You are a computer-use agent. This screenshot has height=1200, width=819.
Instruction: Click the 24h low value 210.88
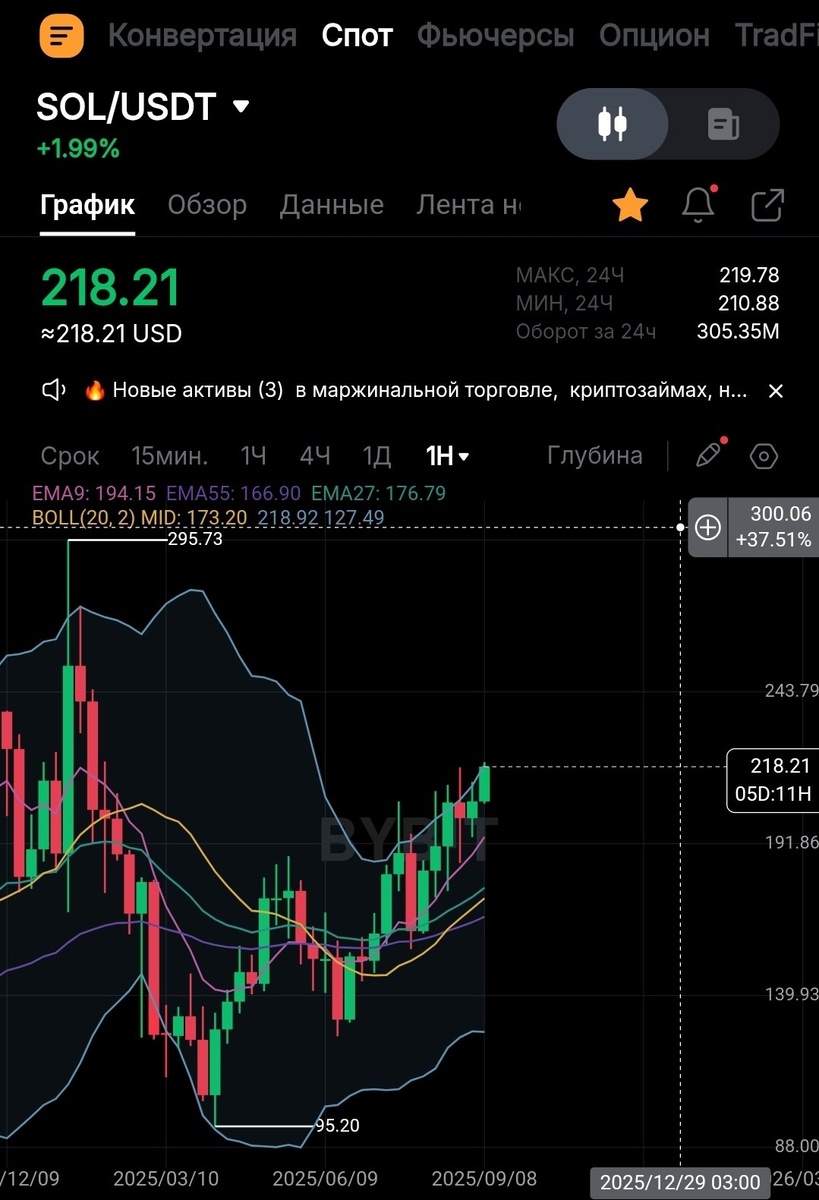749,303
